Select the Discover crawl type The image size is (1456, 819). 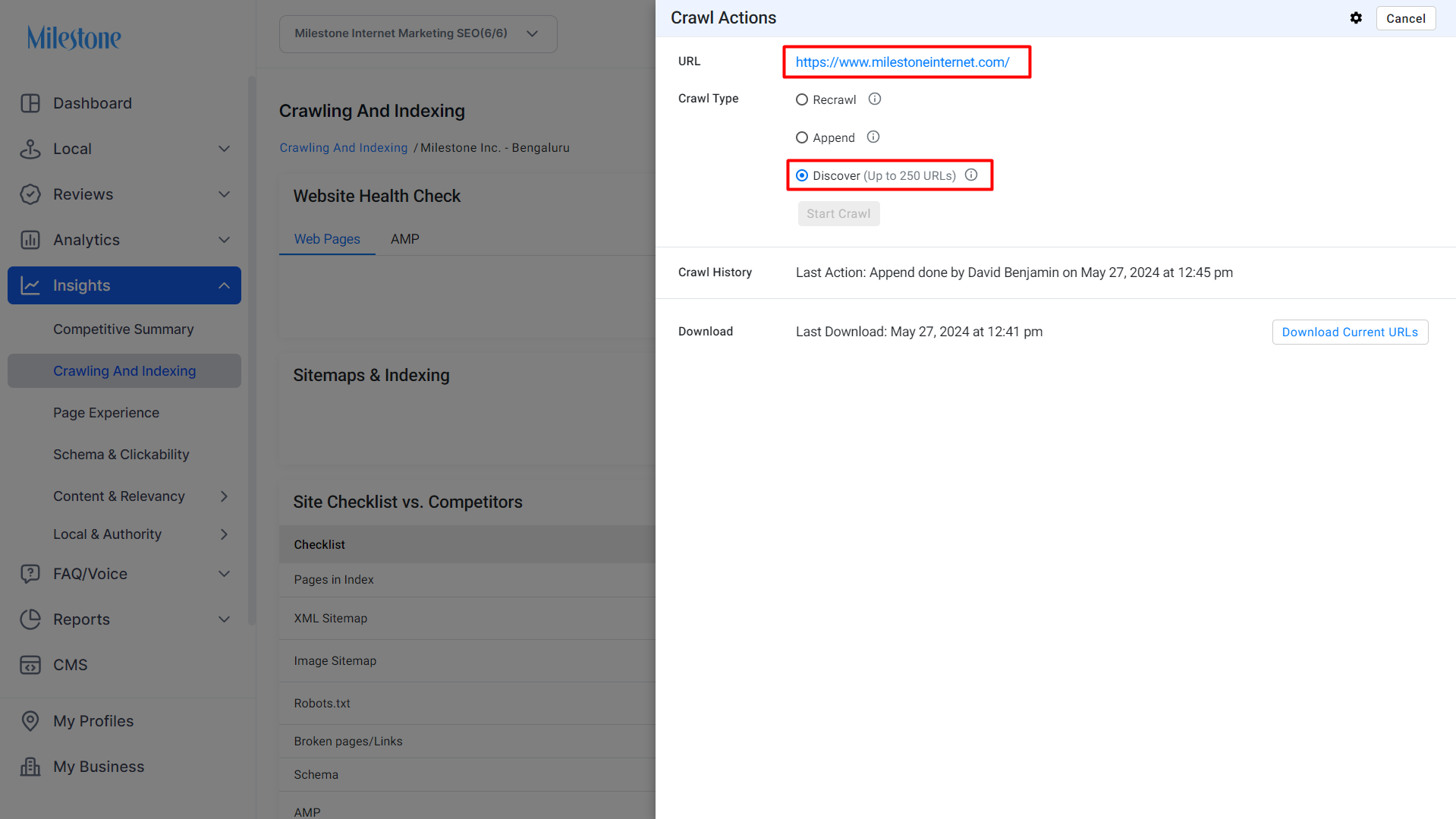coord(802,175)
